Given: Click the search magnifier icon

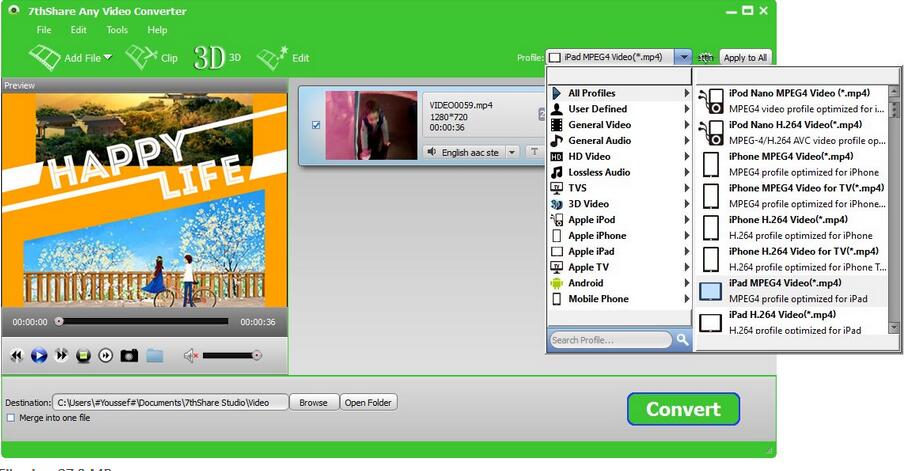Looking at the screenshot, I should click(x=682, y=340).
